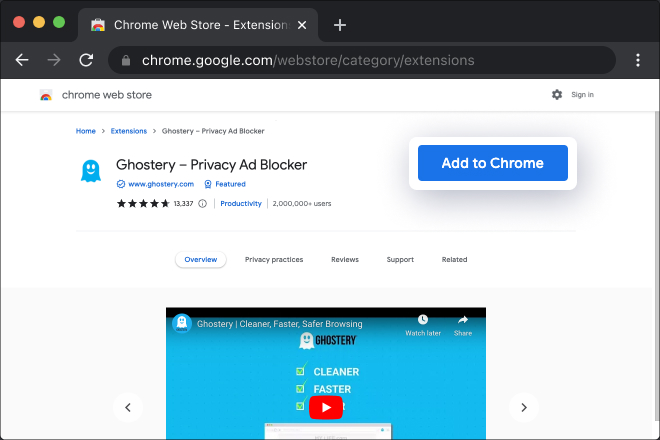
Task: Click the address bar URL field
Action: pyautogui.click(x=360, y=60)
